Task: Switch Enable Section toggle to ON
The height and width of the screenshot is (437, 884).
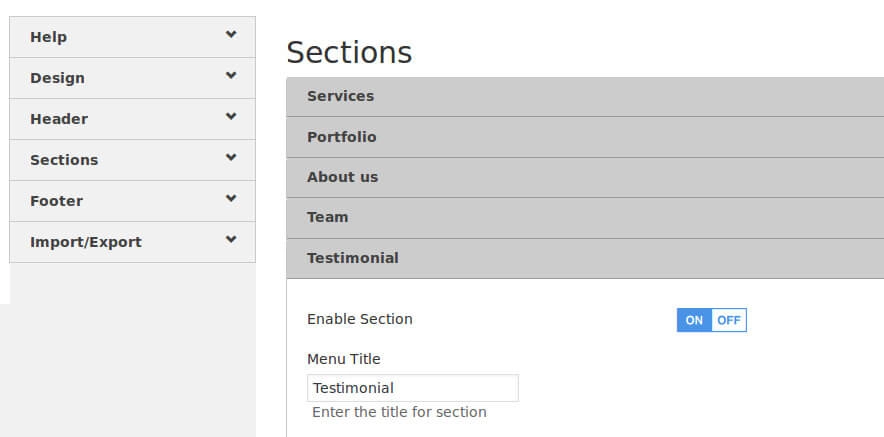Action: (x=694, y=320)
